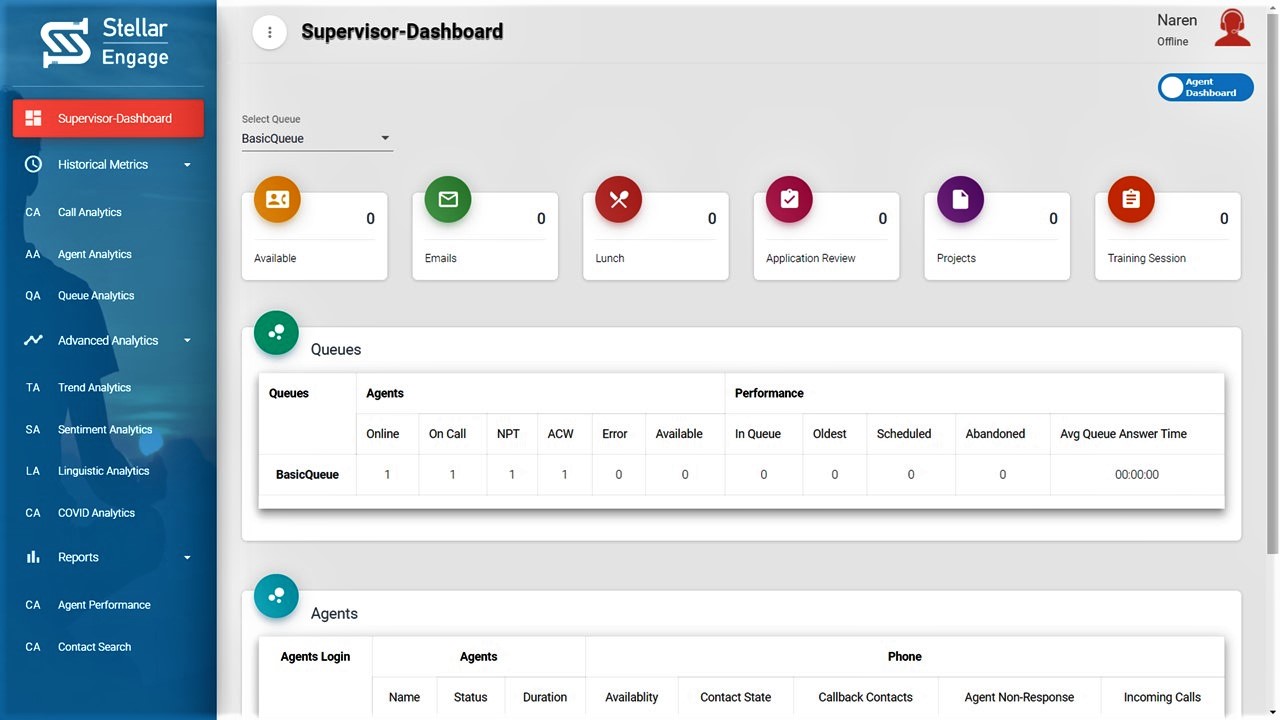1280x720 pixels.
Task: Click the purple Projects document icon
Action: point(960,200)
